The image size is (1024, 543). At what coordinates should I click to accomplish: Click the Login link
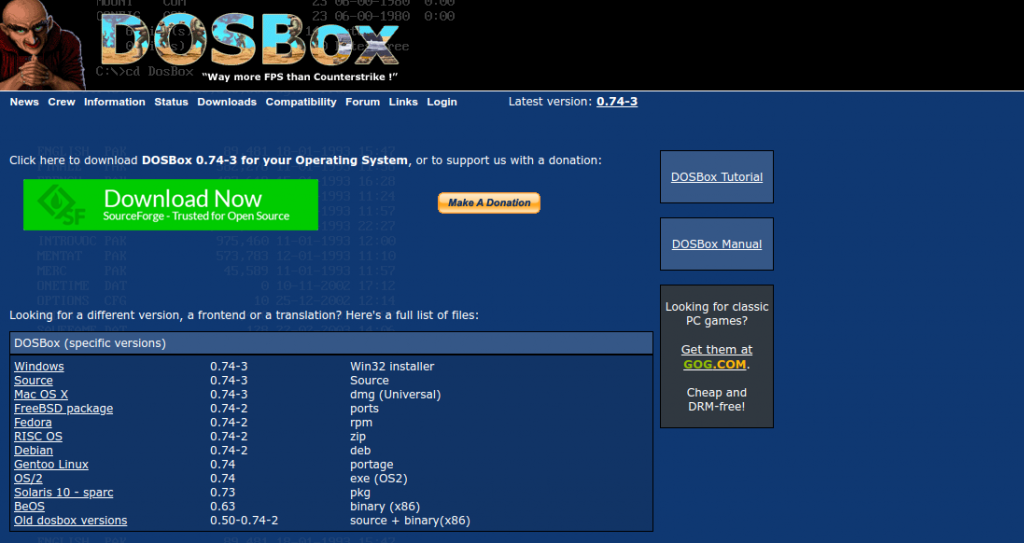(x=442, y=102)
